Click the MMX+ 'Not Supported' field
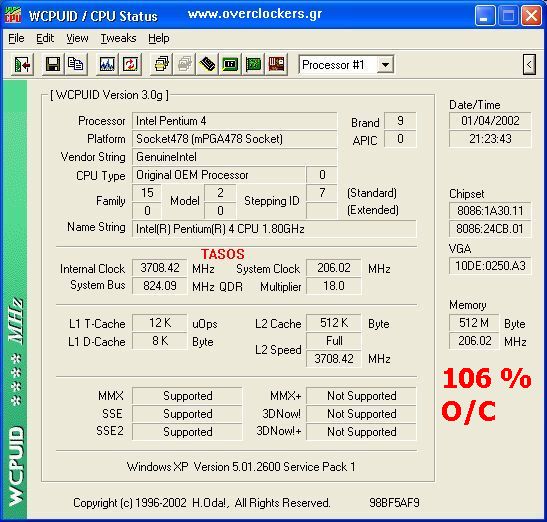 [x=361, y=396]
